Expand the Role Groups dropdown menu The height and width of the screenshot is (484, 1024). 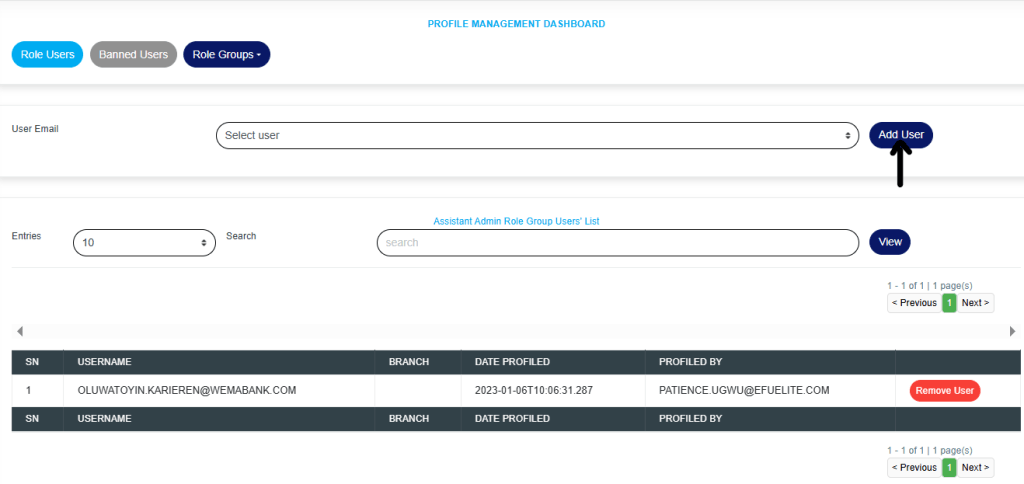226,54
